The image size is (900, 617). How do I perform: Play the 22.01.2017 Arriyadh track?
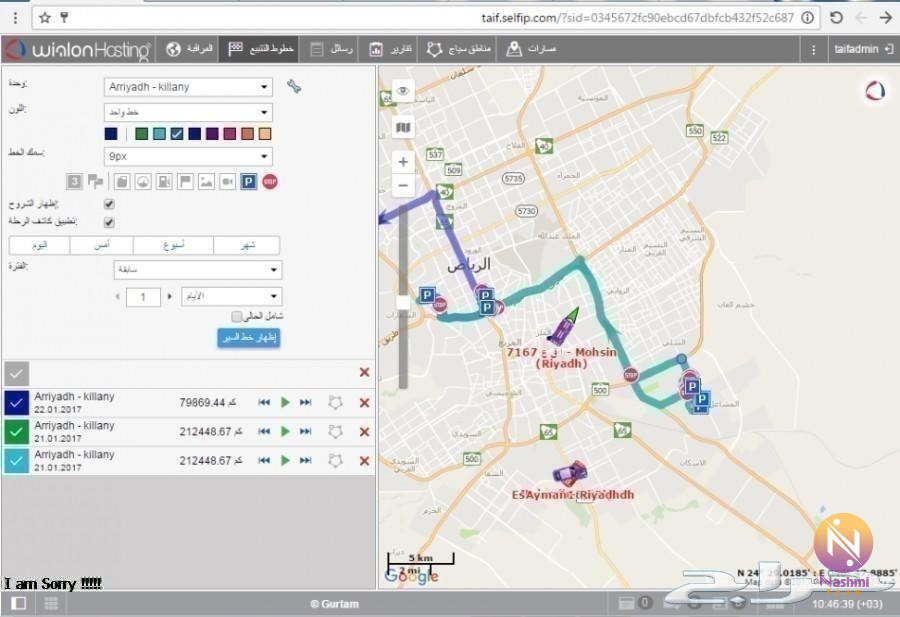point(285,402)
